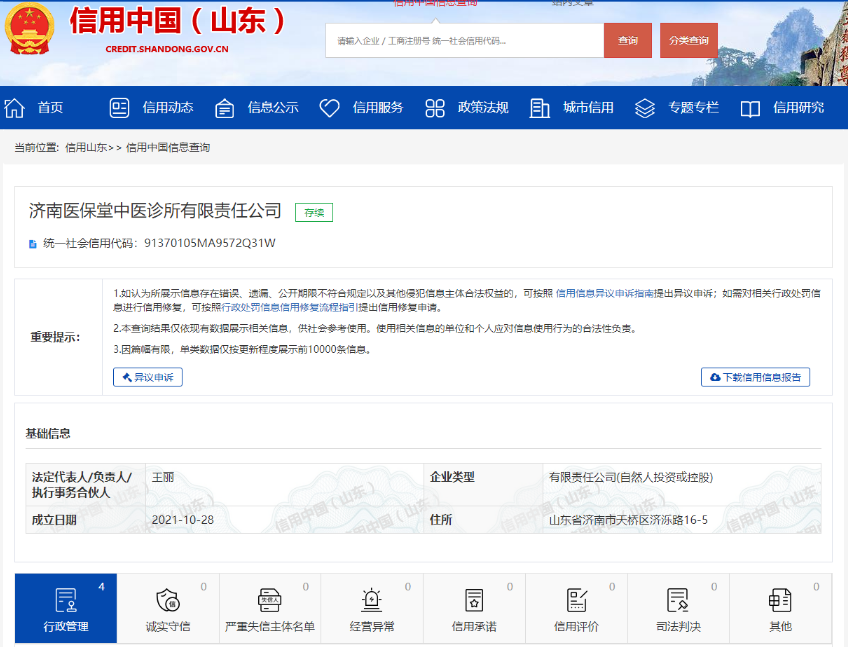The image size is (848, 647).
Task: Click the CREDIT.SHANDONG.GOV.CN text
Action: point(167,49)
